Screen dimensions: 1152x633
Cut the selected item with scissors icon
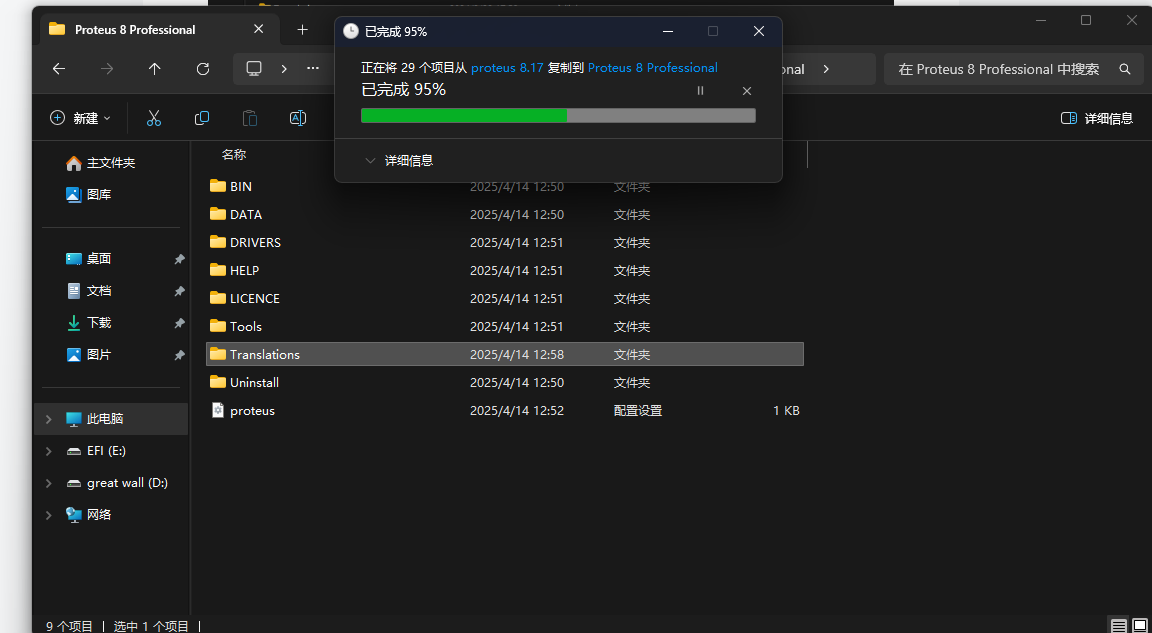click(x=154, y=117)
